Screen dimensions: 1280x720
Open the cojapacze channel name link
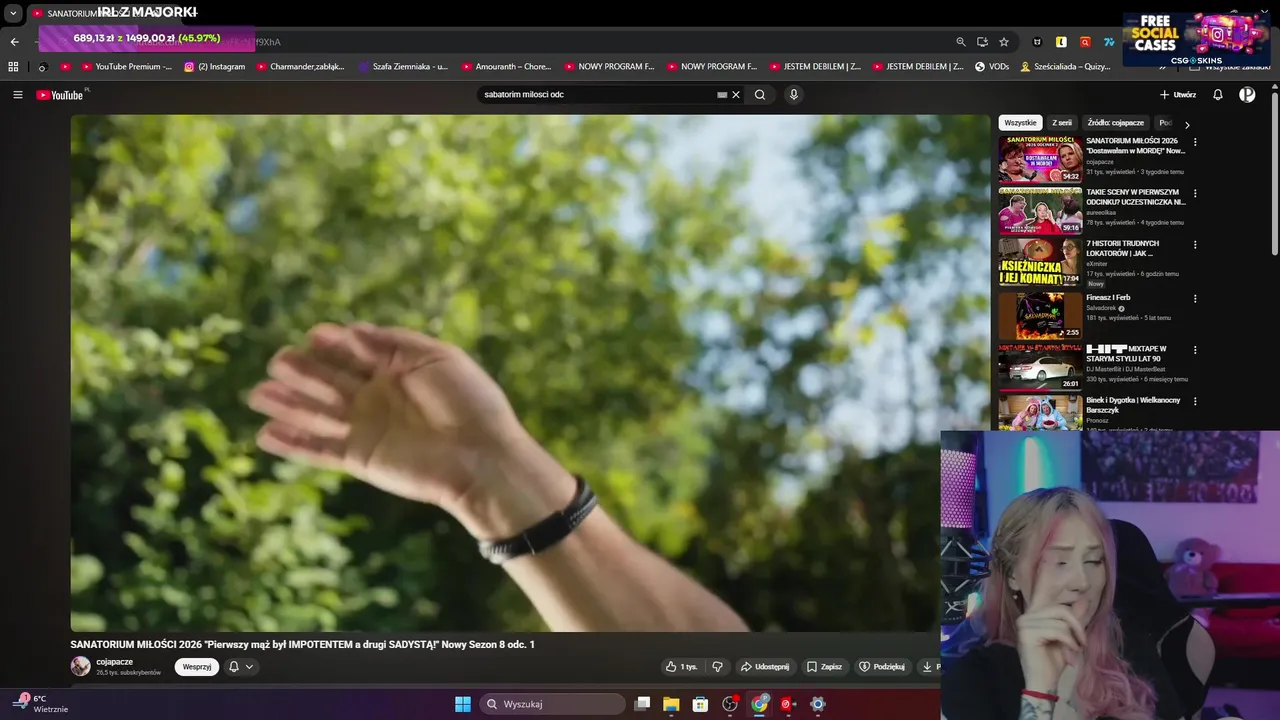(x=115, y=662)
